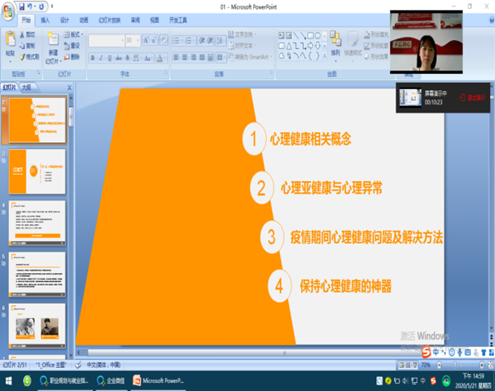Expand the shapes gallery more arrow
This screenshot has width=495, height=391.
[x=324, y=55]
